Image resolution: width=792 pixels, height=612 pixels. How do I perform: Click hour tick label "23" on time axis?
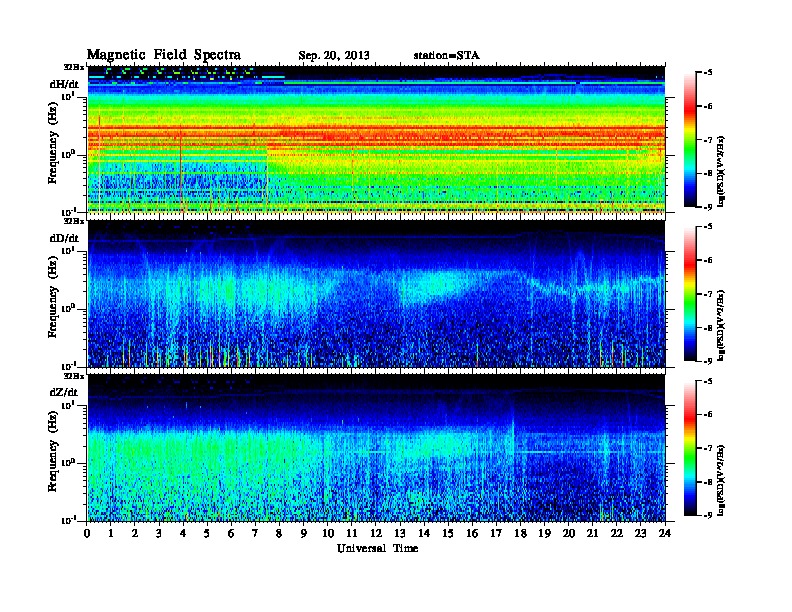coord(641,533)
